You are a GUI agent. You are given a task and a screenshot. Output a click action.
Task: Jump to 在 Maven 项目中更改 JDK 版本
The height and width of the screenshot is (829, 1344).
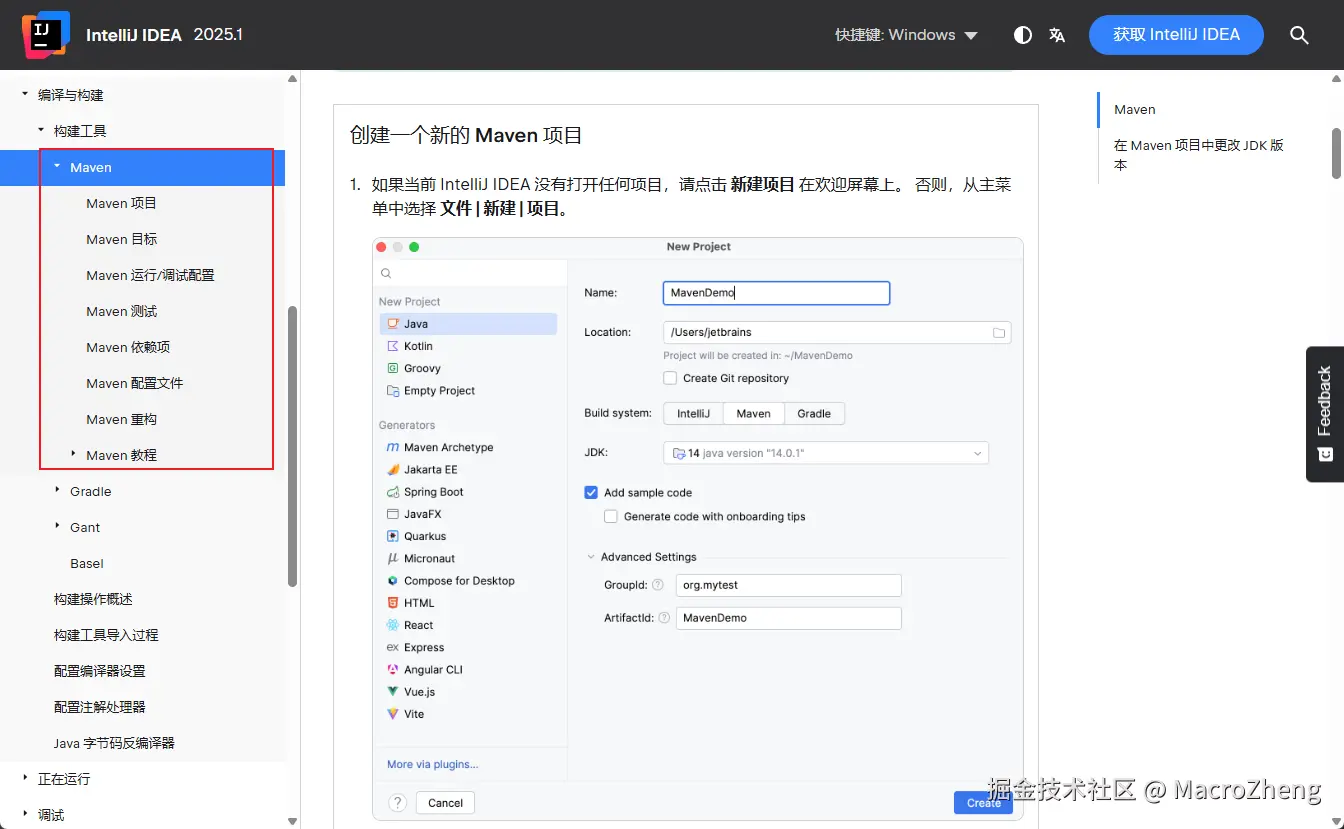(1199, 155)
